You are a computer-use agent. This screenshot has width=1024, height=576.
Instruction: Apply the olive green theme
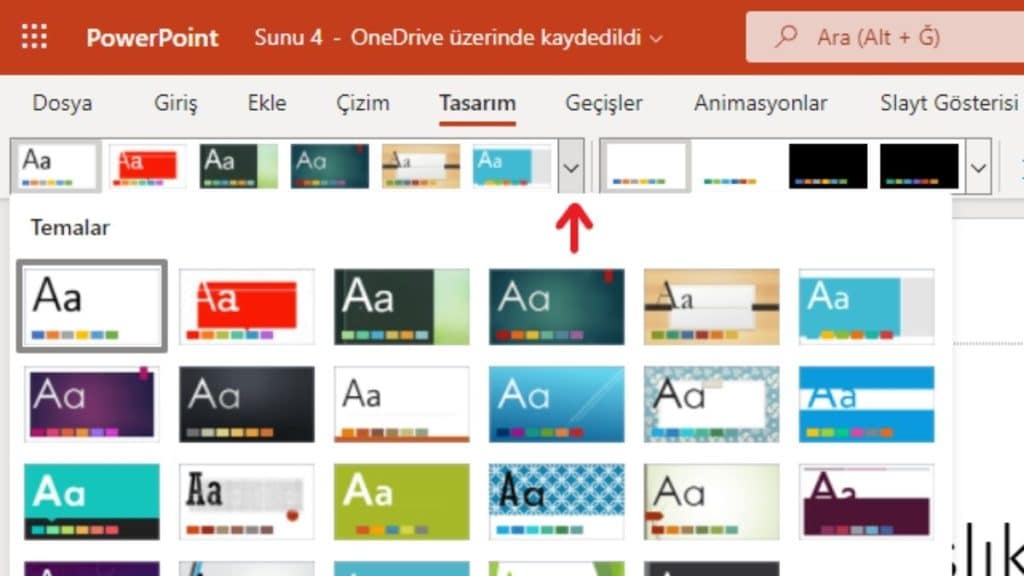[x=402, y=502]
